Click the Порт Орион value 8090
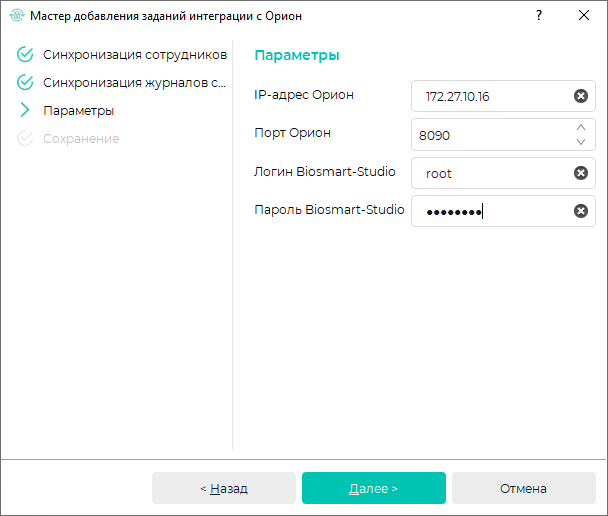This screenshot has width=608, height=516. pyautogui.click(x=434, y=135)
